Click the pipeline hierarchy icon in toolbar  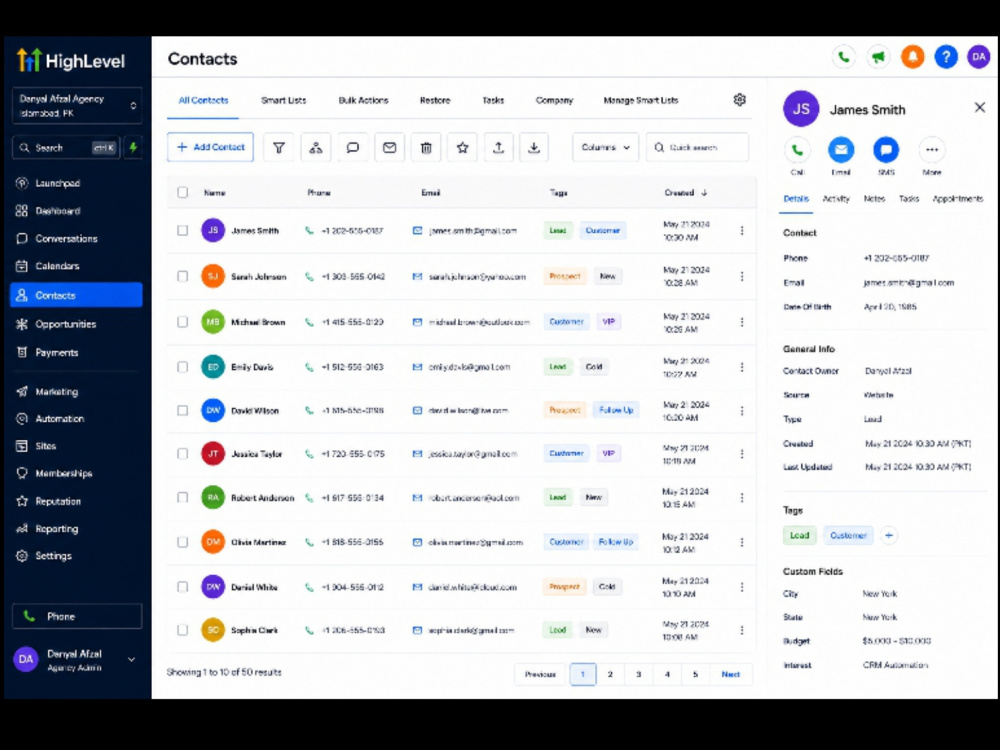316,147
